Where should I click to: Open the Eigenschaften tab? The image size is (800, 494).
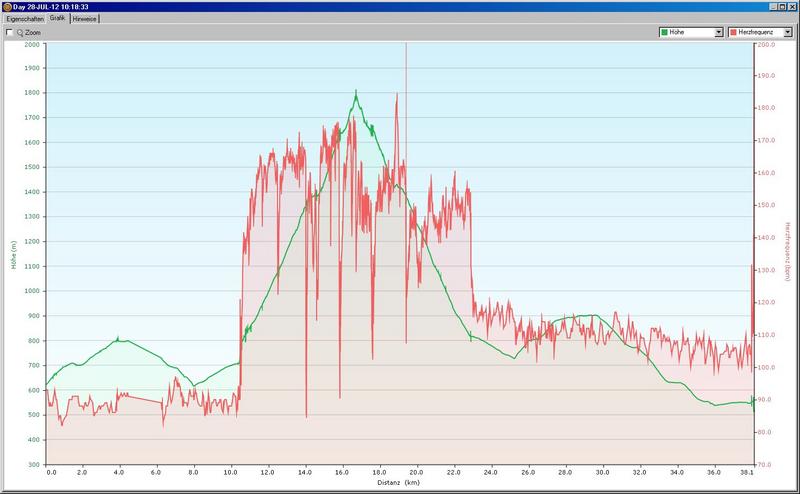[25, 19]
